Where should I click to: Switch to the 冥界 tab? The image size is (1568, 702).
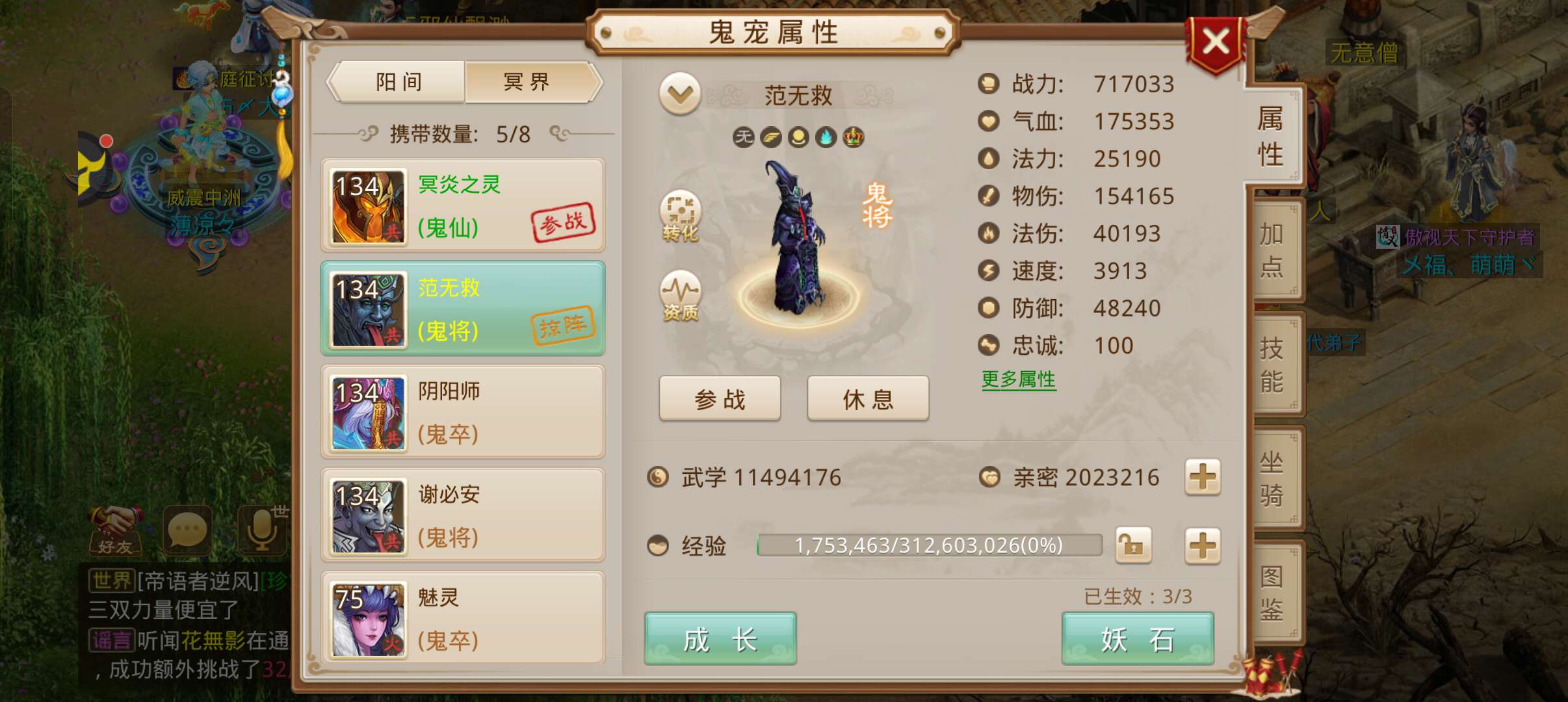[x=527, y=82]
